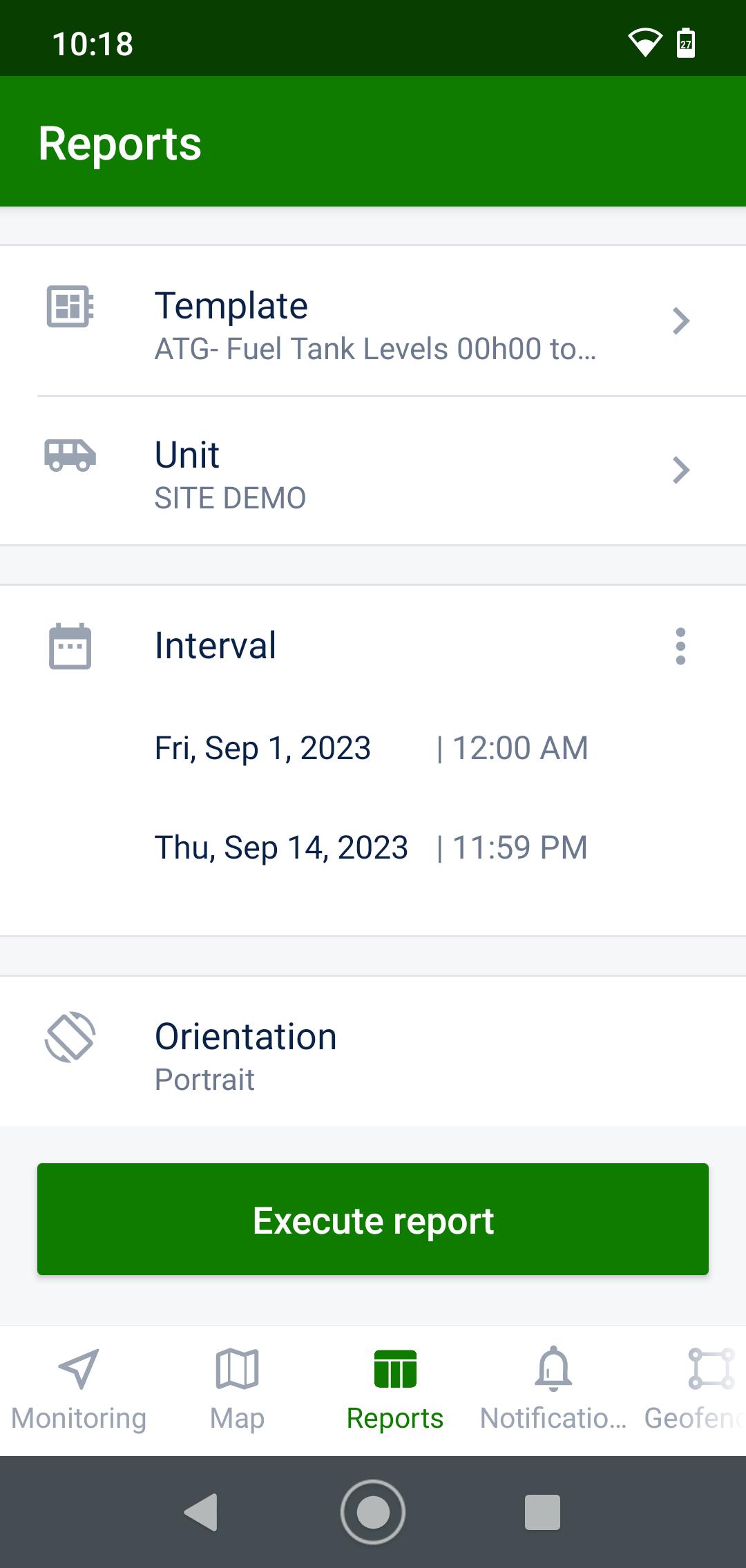Tap the Android back navigation button
This screenshot has width=746, height=1568.
tap(202, 1512)
